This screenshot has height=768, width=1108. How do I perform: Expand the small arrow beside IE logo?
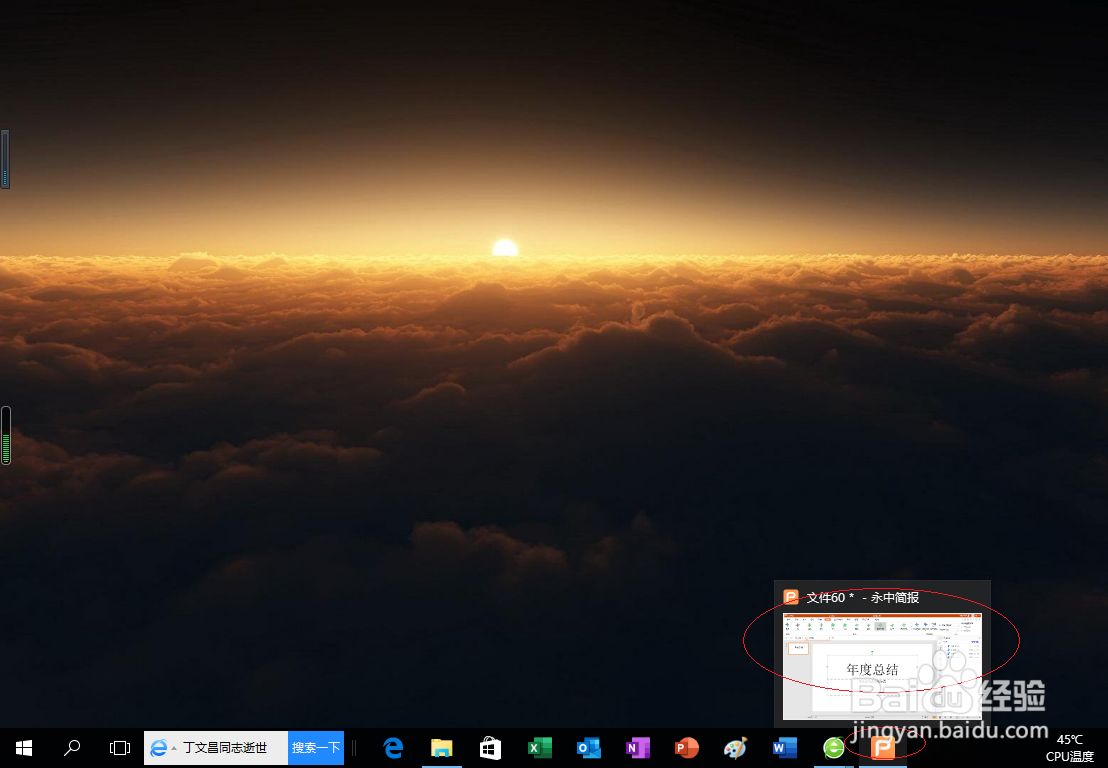174,748
